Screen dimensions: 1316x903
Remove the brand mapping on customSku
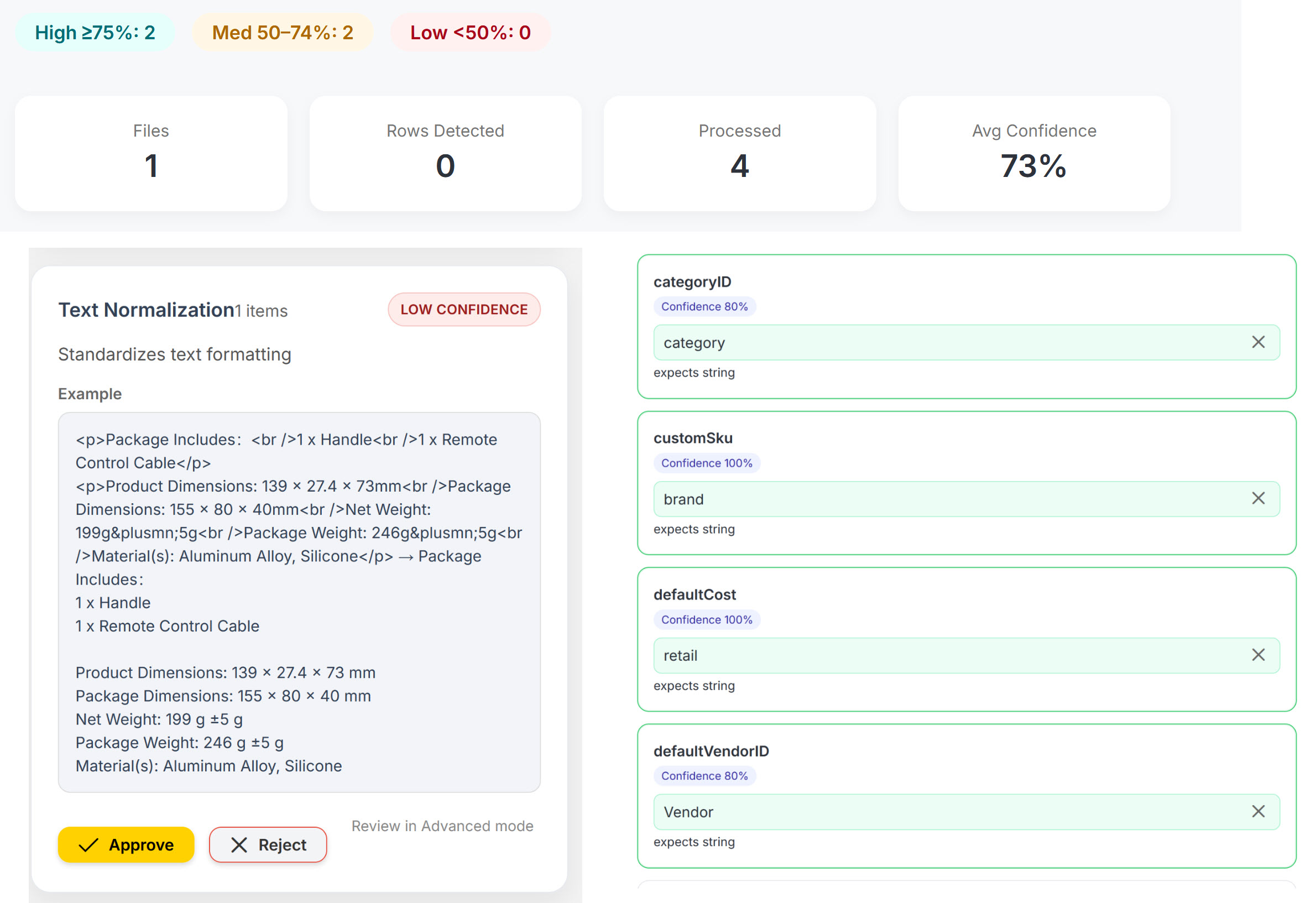click(x=1258, y=498)
